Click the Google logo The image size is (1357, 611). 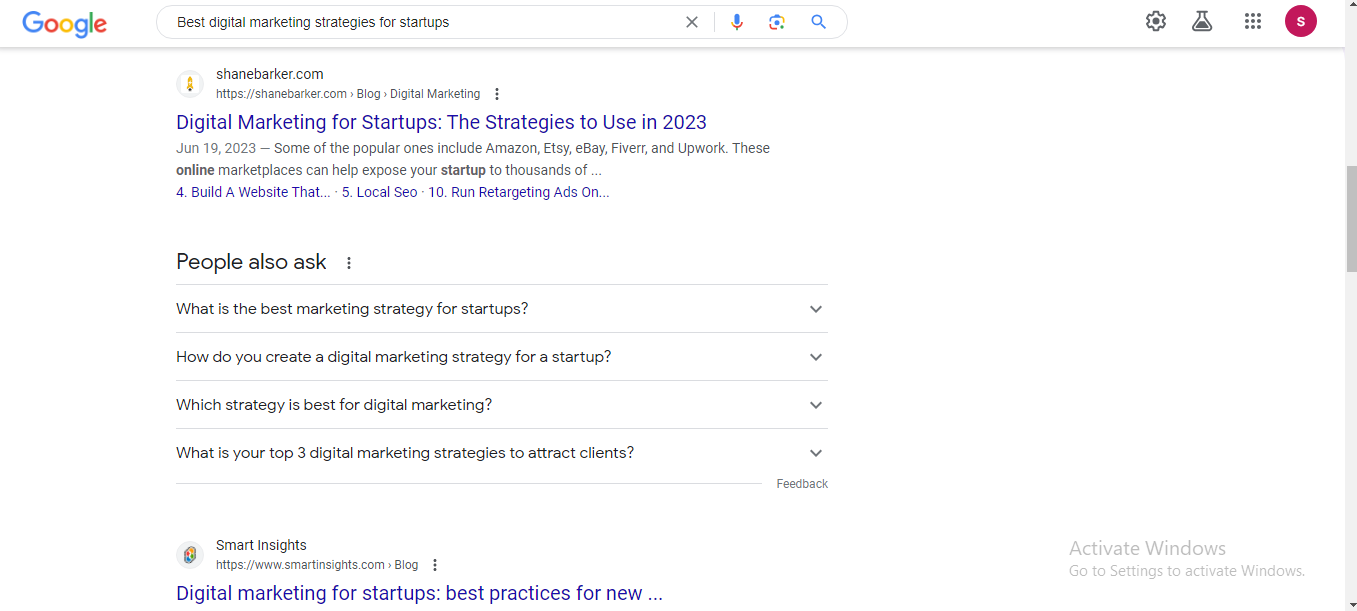pos(64,23)
